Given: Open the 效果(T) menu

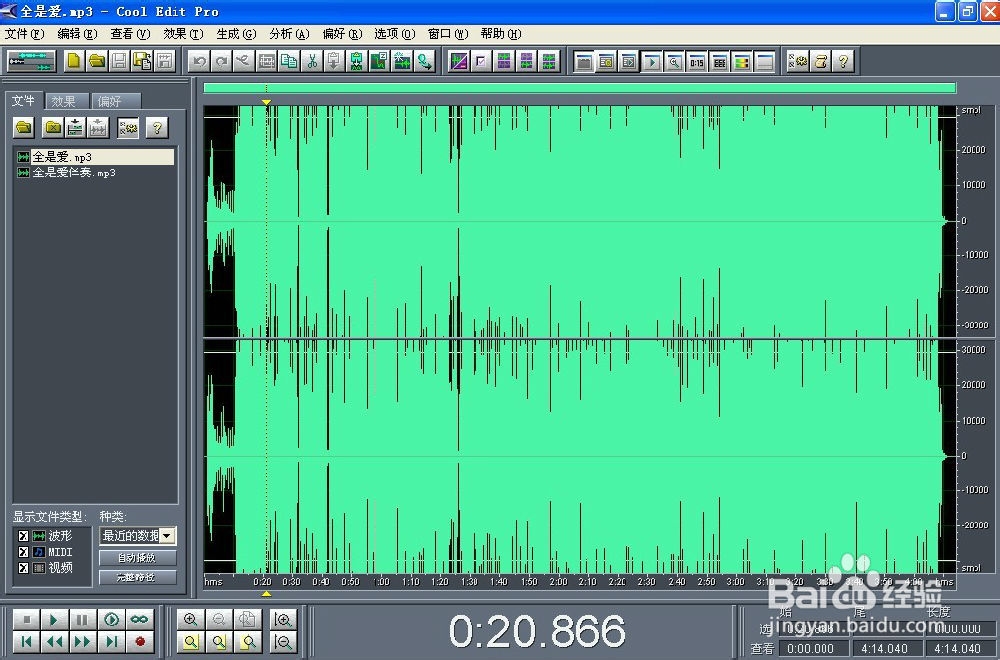Looking at the screenshot, I should [x=183, y=34].
